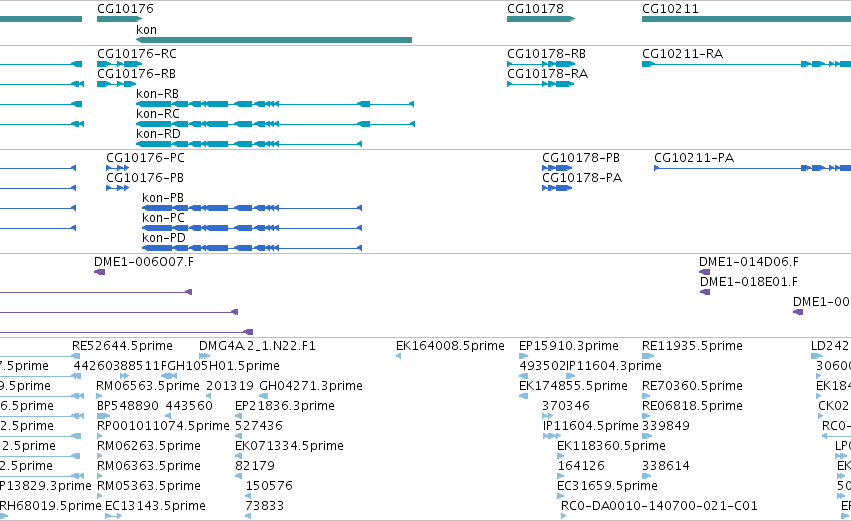Select the RE11935.5prime label
Image resolution: width=851 pixels, height=521 pixels.
pos(692,346)
